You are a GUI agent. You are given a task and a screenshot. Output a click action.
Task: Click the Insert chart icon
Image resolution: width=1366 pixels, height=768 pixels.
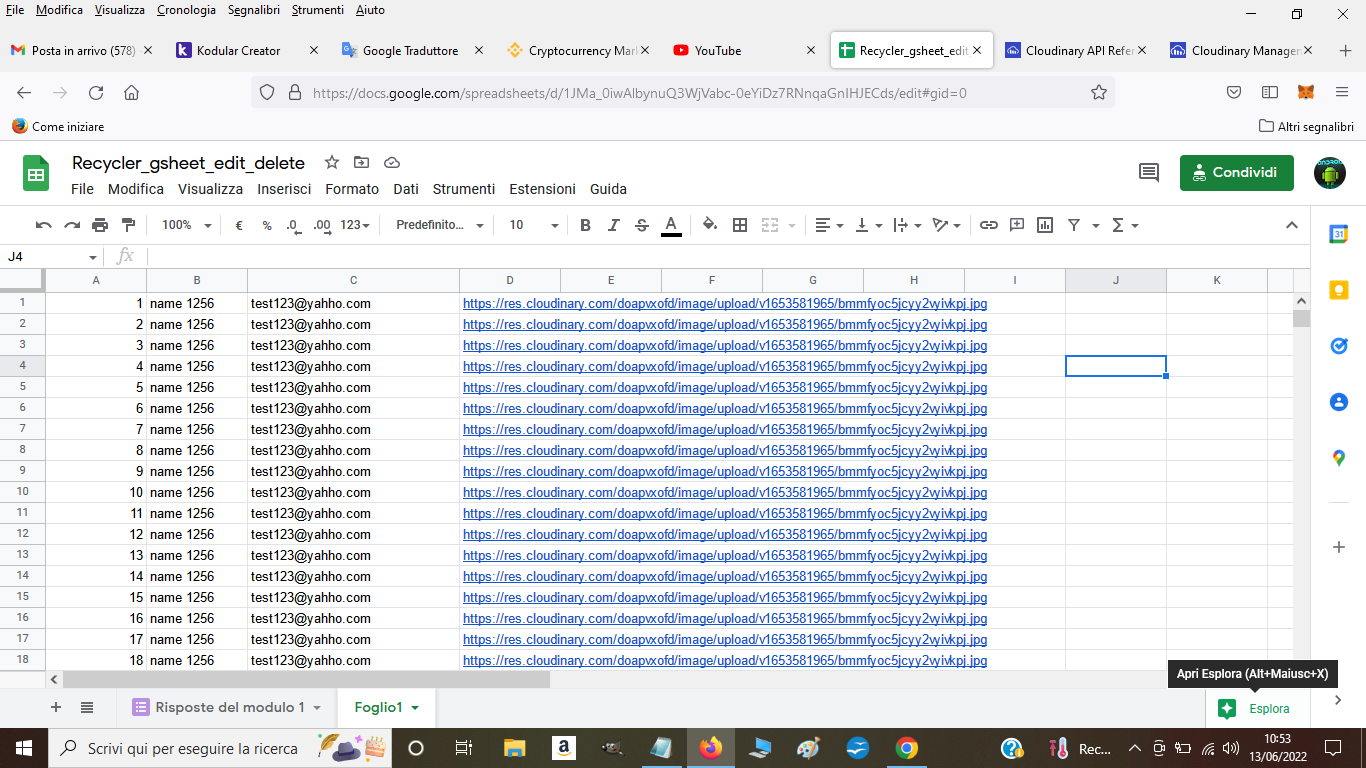(x=1045, y=225)
